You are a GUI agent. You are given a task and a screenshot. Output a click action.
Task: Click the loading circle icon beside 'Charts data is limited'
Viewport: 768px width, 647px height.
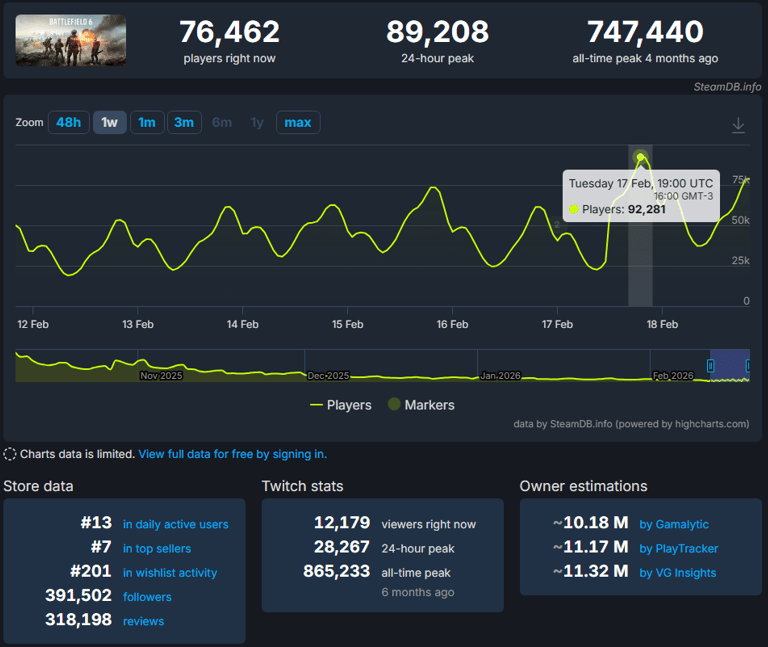click(x=10, y=455)
